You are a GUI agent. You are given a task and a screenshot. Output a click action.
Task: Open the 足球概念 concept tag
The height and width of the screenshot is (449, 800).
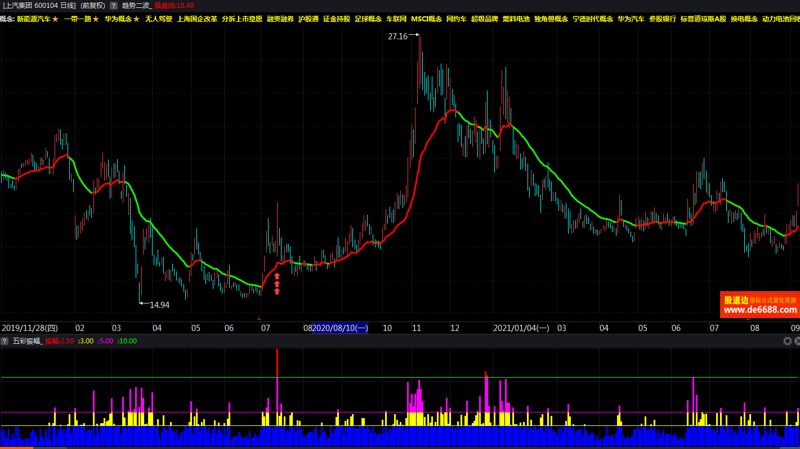tap(368, 19)
